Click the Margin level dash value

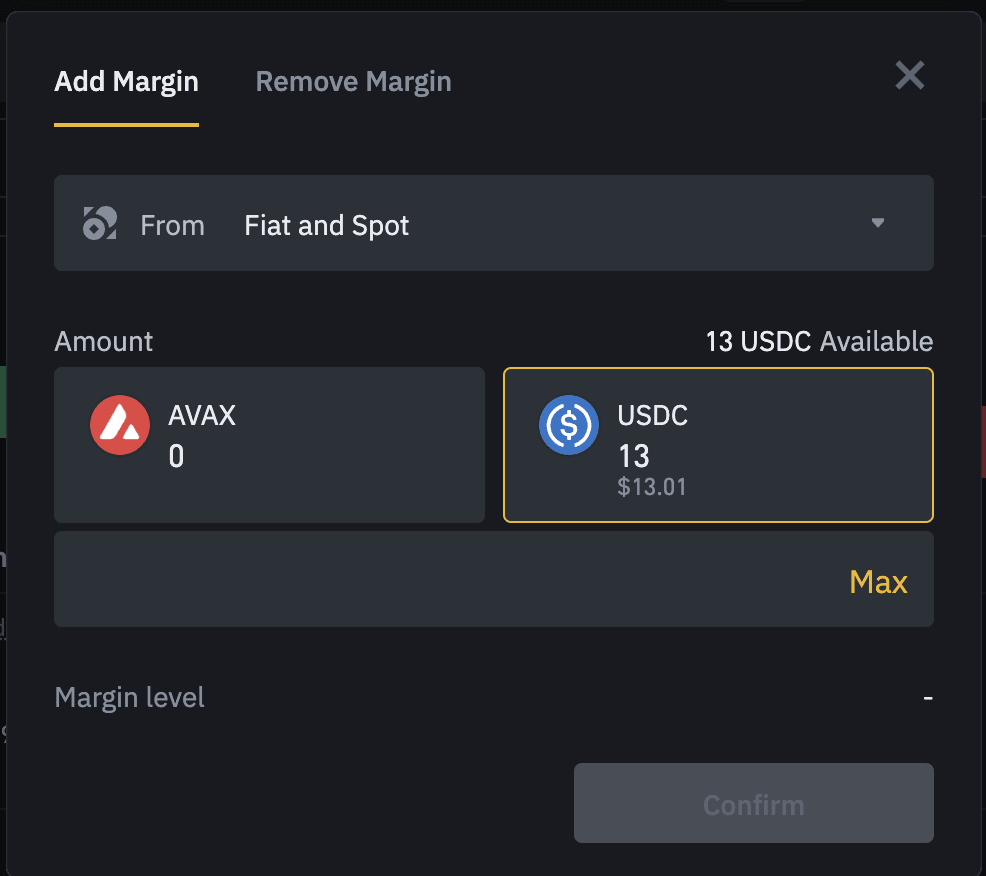tap(928, 697)
